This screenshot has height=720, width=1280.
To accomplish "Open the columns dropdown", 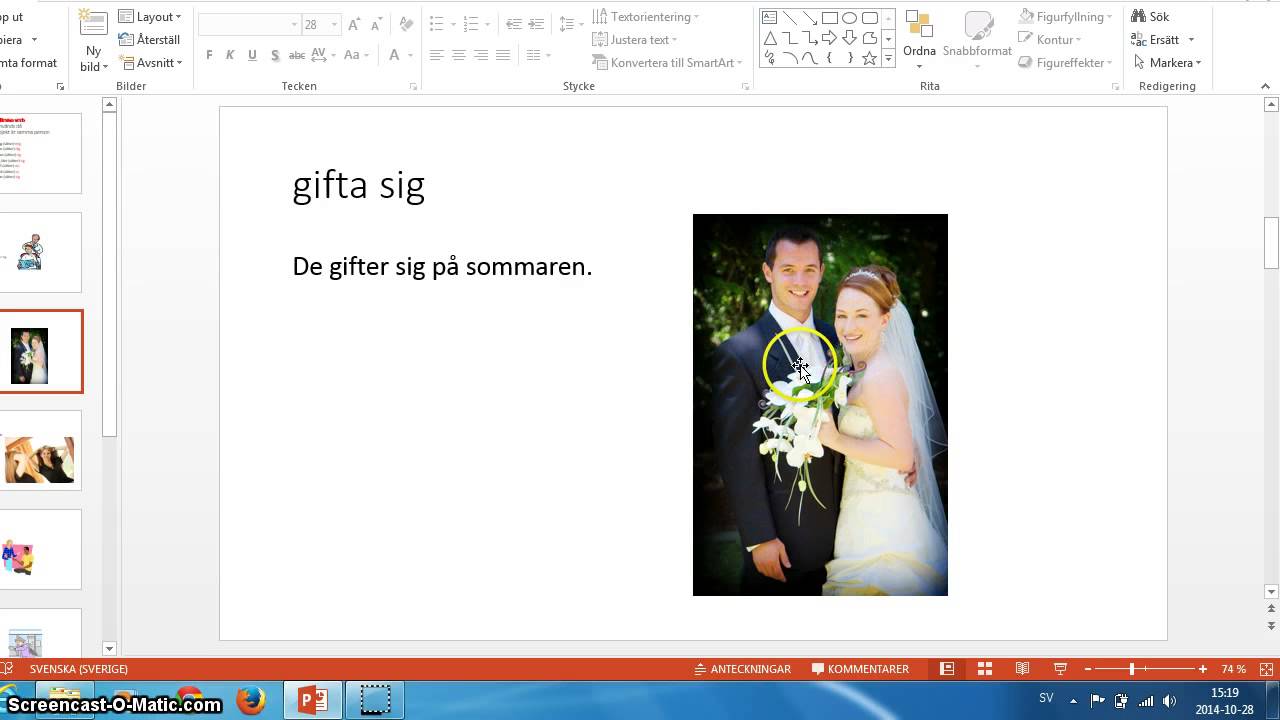I will pos(539,55).
